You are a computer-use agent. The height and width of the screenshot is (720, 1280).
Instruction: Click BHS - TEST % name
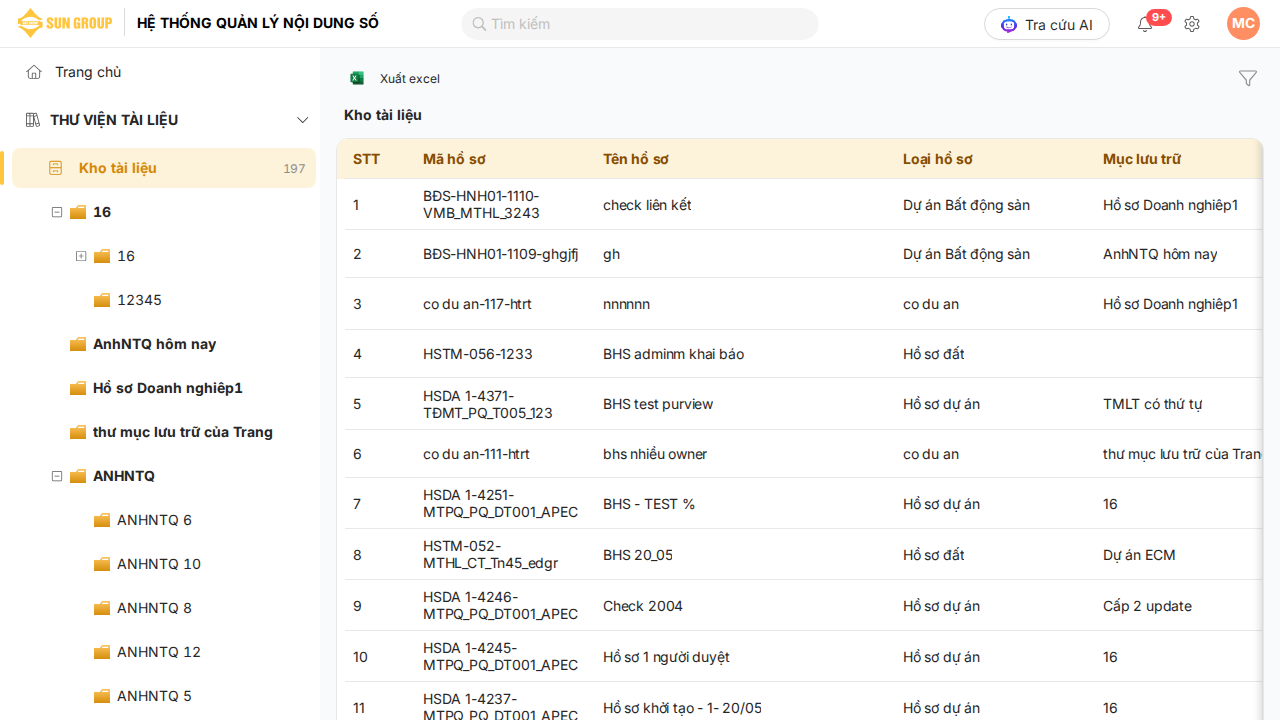point(649,504)
